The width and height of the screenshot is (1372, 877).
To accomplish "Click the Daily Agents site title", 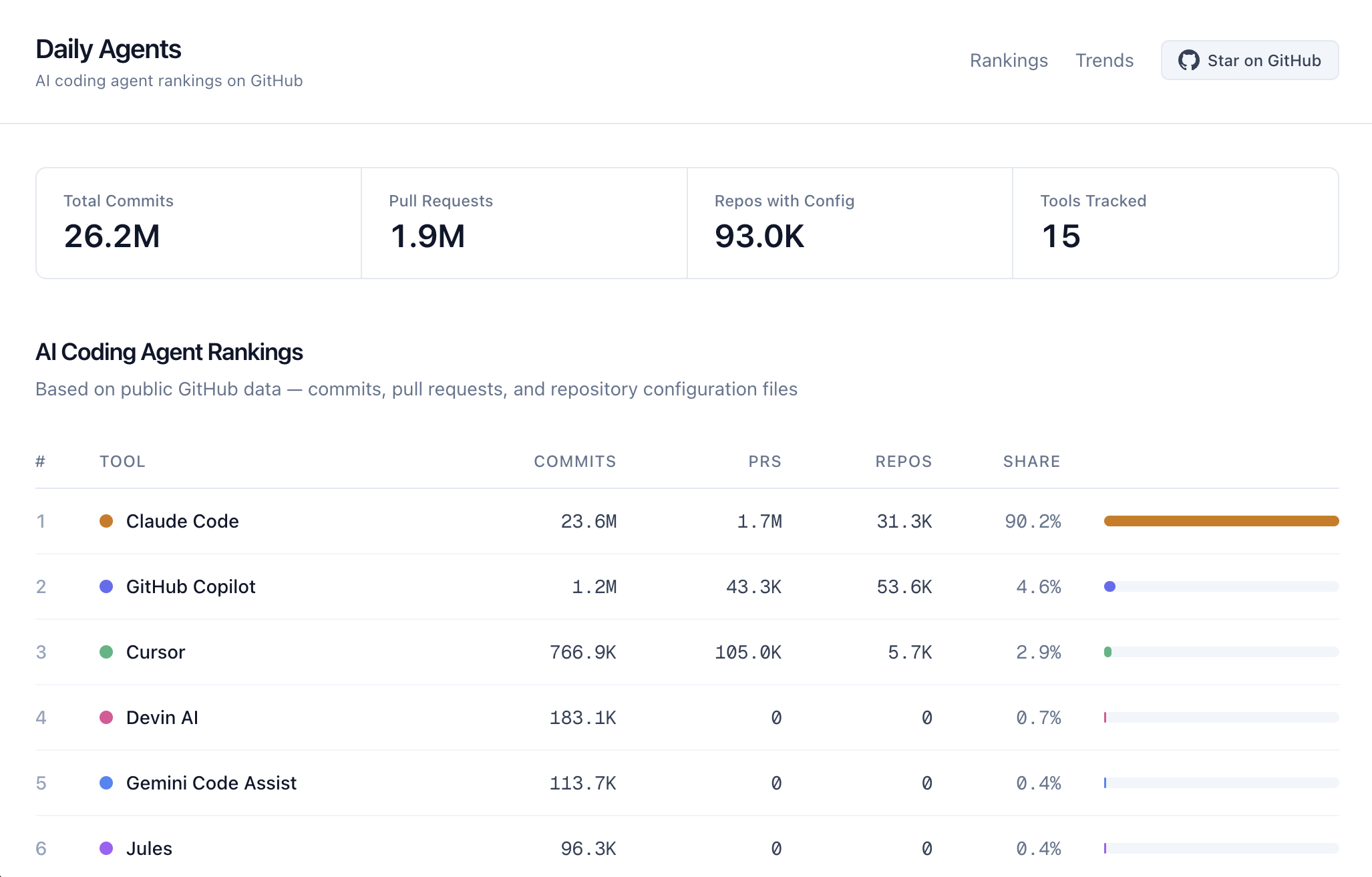I will click(x=108, y=49).
